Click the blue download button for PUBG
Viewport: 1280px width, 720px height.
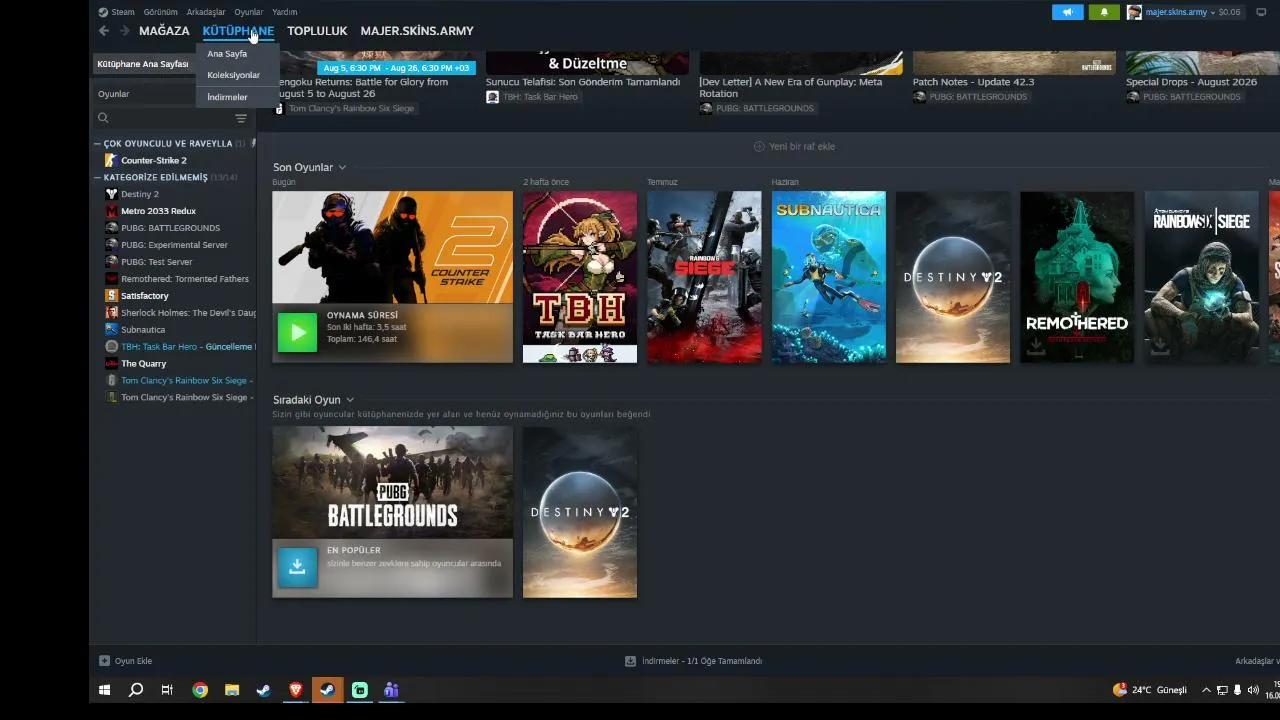[297, 566]
